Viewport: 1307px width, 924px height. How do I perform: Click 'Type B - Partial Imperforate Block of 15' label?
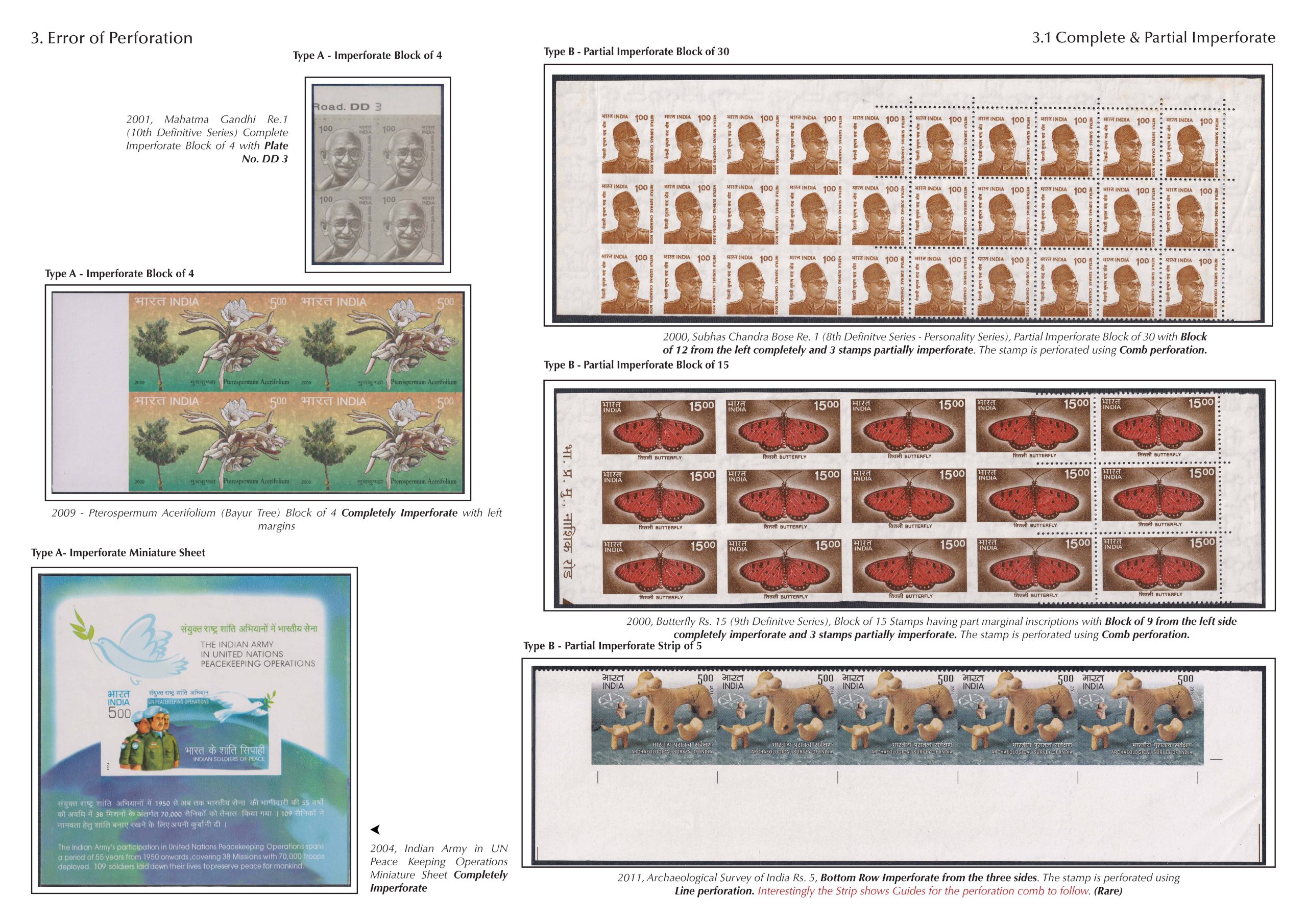click(x=636, y=365)
